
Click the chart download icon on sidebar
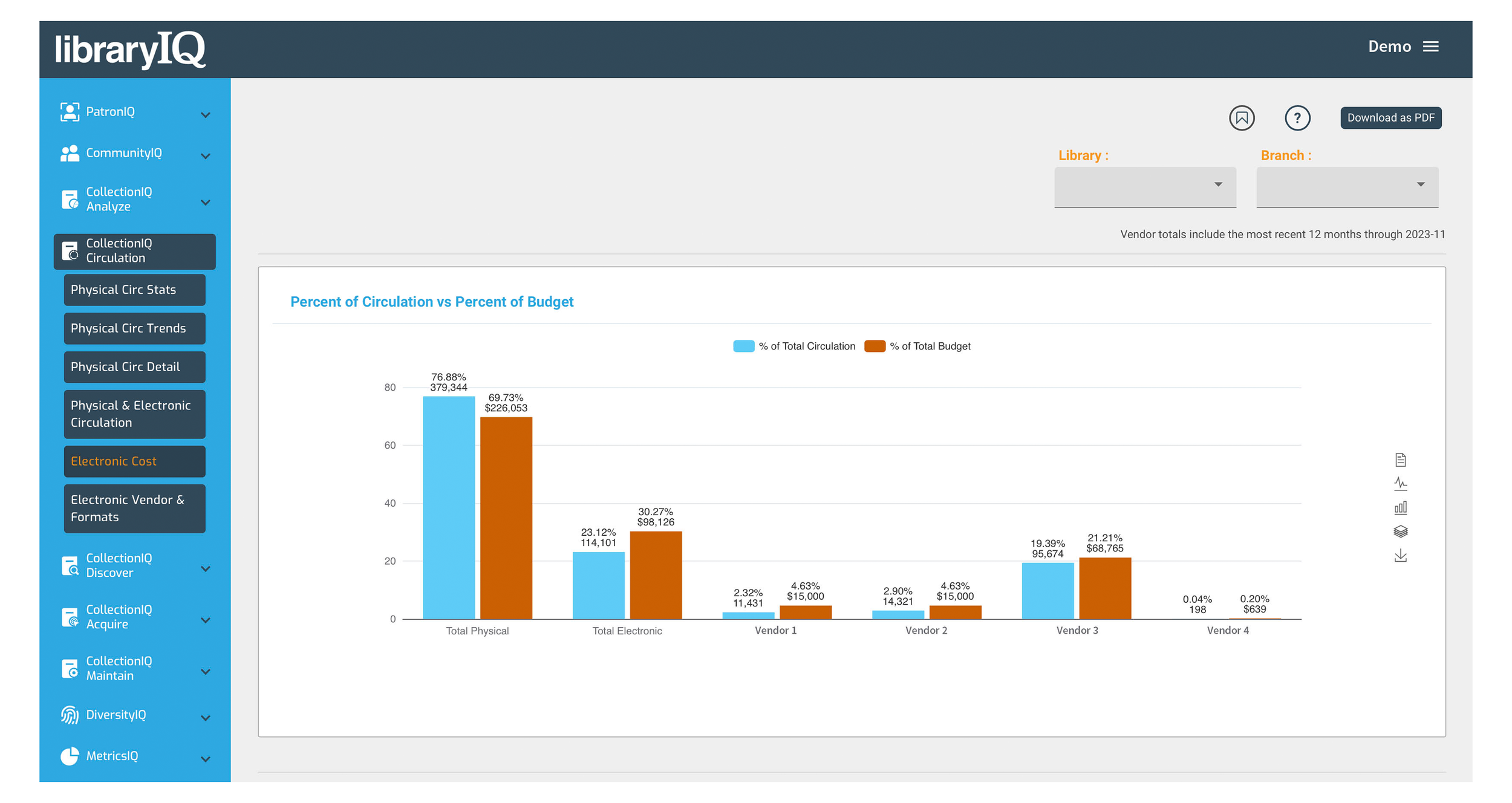pos(1402,556)
